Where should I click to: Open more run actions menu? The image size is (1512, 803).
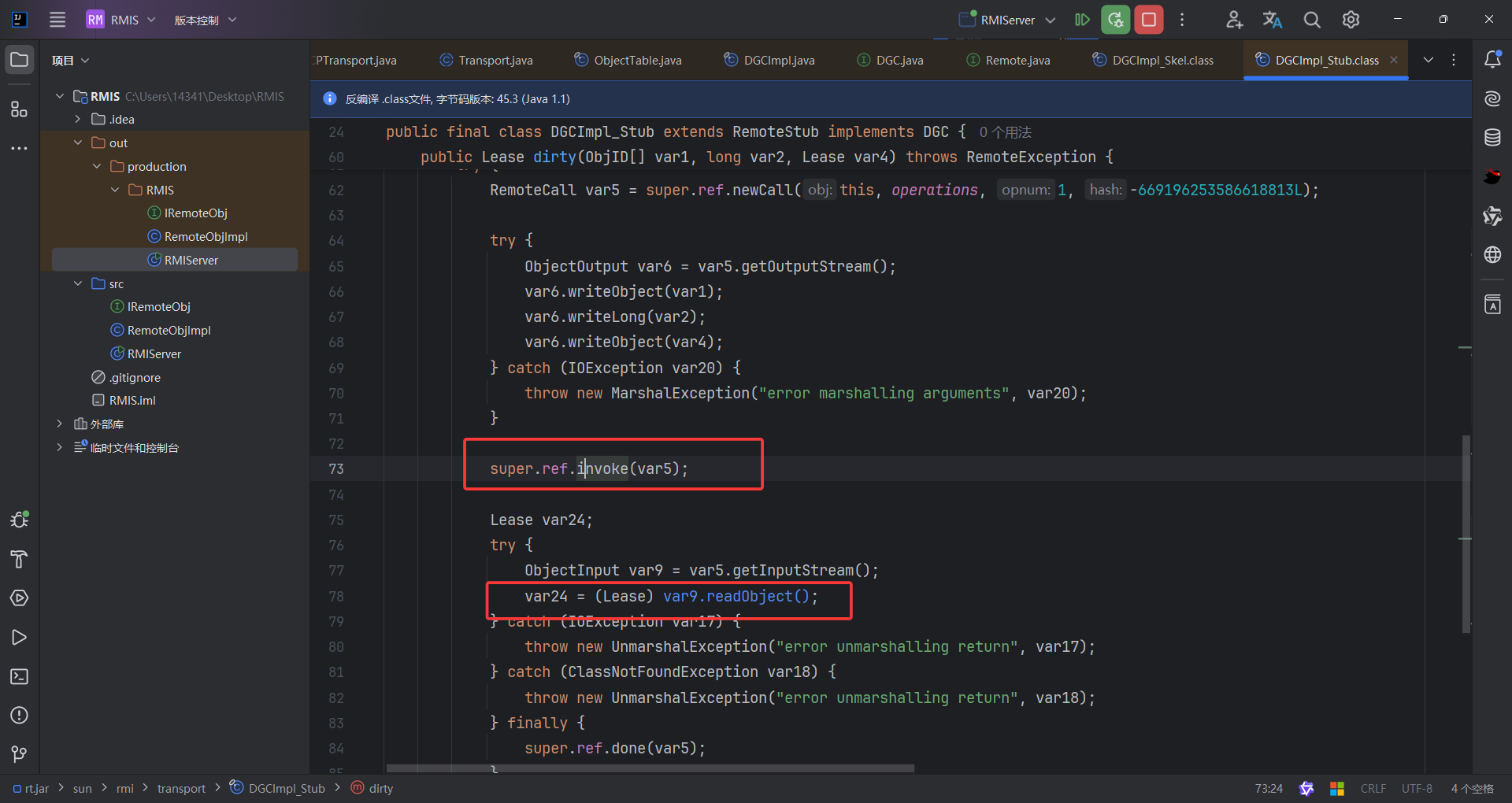(x=1182, y=20)
